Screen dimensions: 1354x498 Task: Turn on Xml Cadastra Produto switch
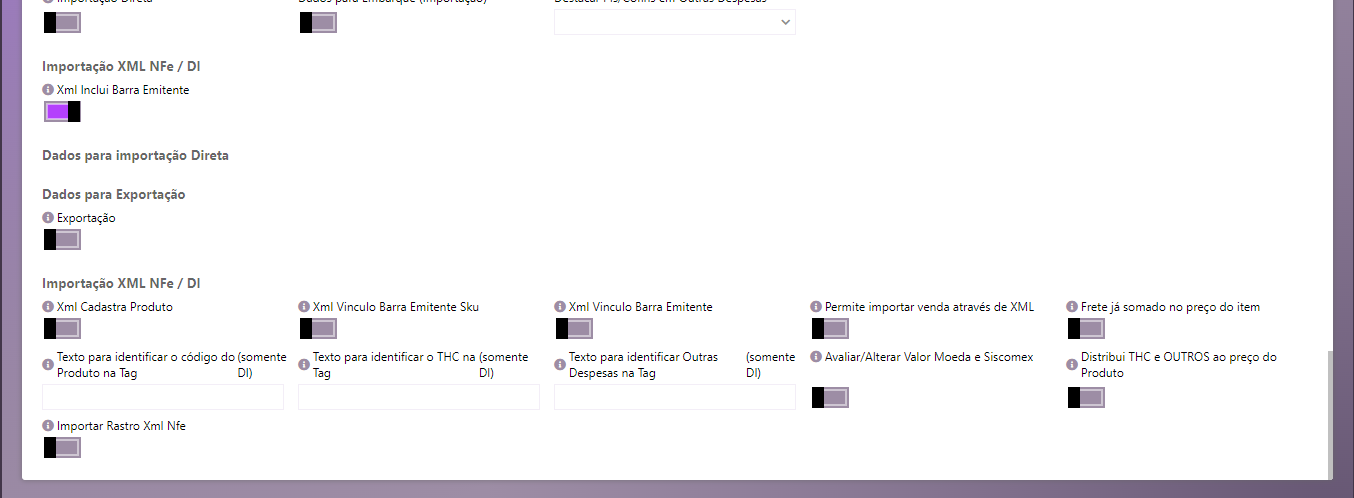click(x=62, y=328)
